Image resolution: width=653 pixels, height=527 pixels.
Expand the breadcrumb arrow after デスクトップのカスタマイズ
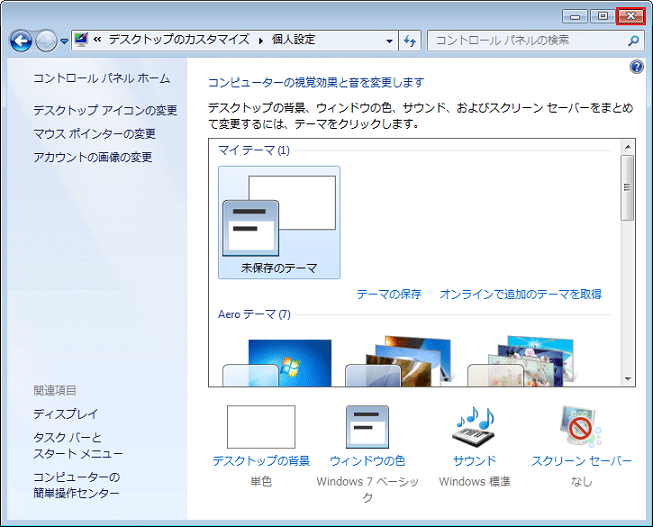261,40
